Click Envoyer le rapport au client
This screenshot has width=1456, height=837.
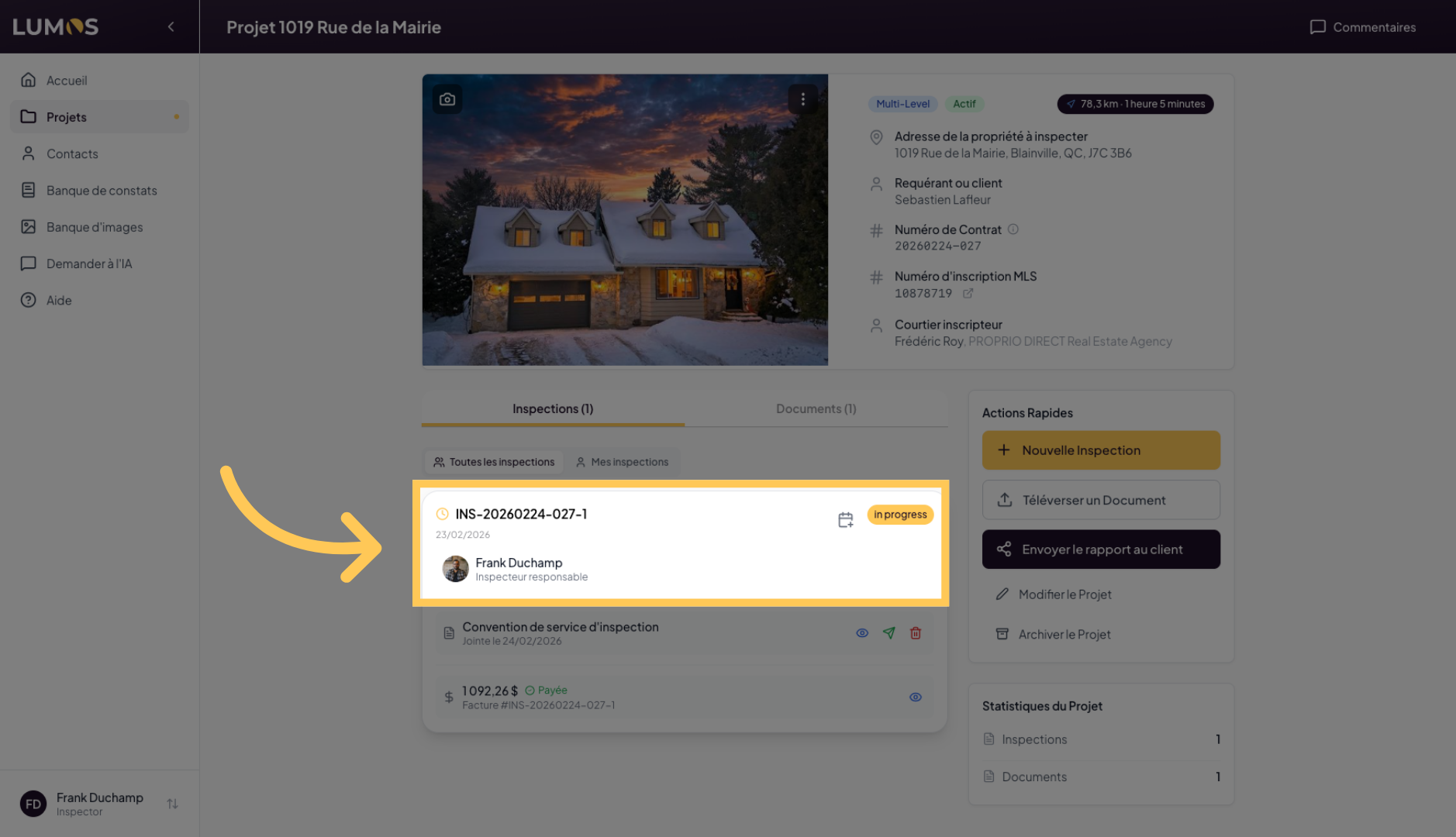(x=1100, y=549)
